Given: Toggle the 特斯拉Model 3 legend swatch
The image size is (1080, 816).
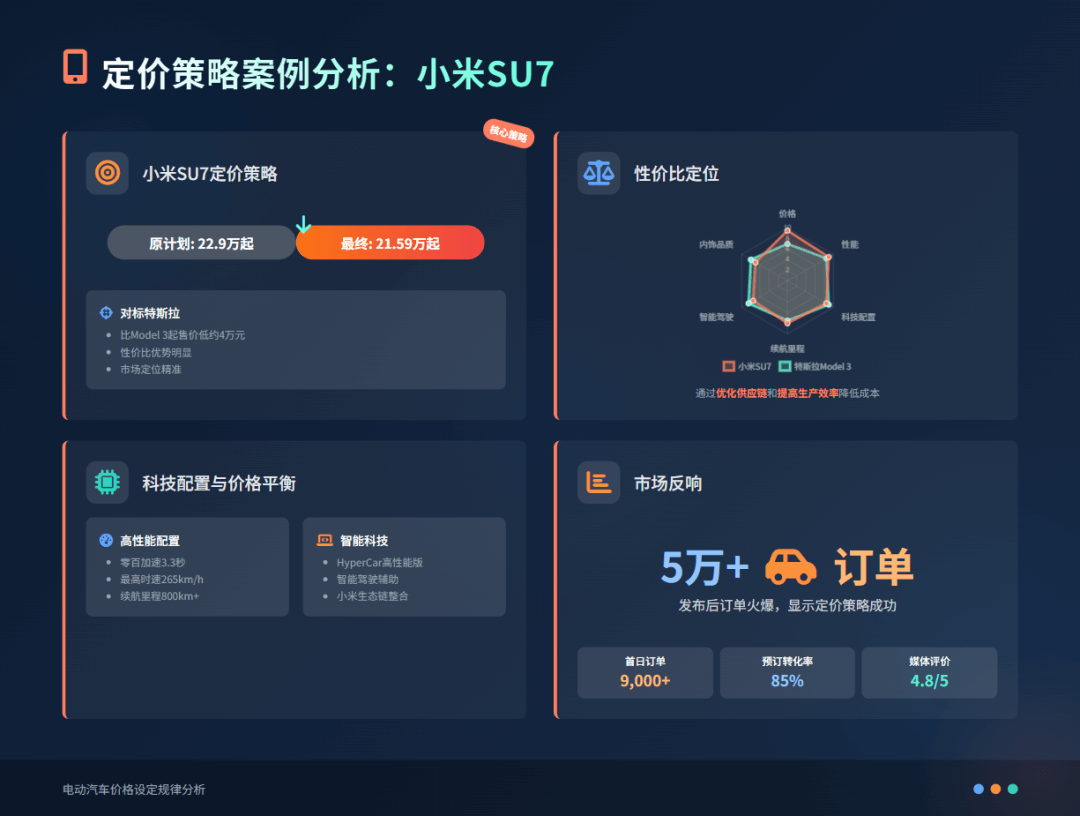Looking at the screenshot, I should pyautogui.click(x=785, y=366).
